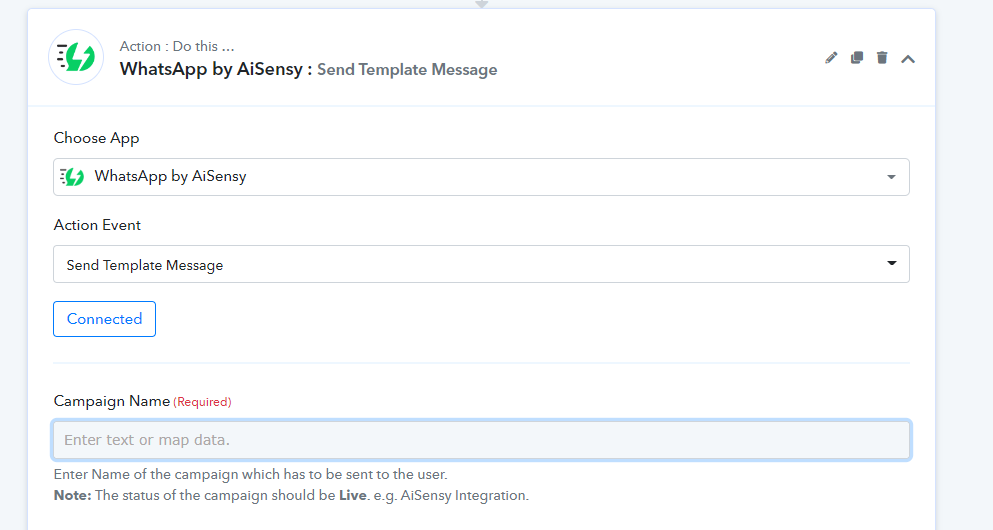The width and height of the screenshot is (993, 530).
Task: Click the "WhatsApp by AiSensy :" header text
Action: pyautogui.click(x=216, y=69)
